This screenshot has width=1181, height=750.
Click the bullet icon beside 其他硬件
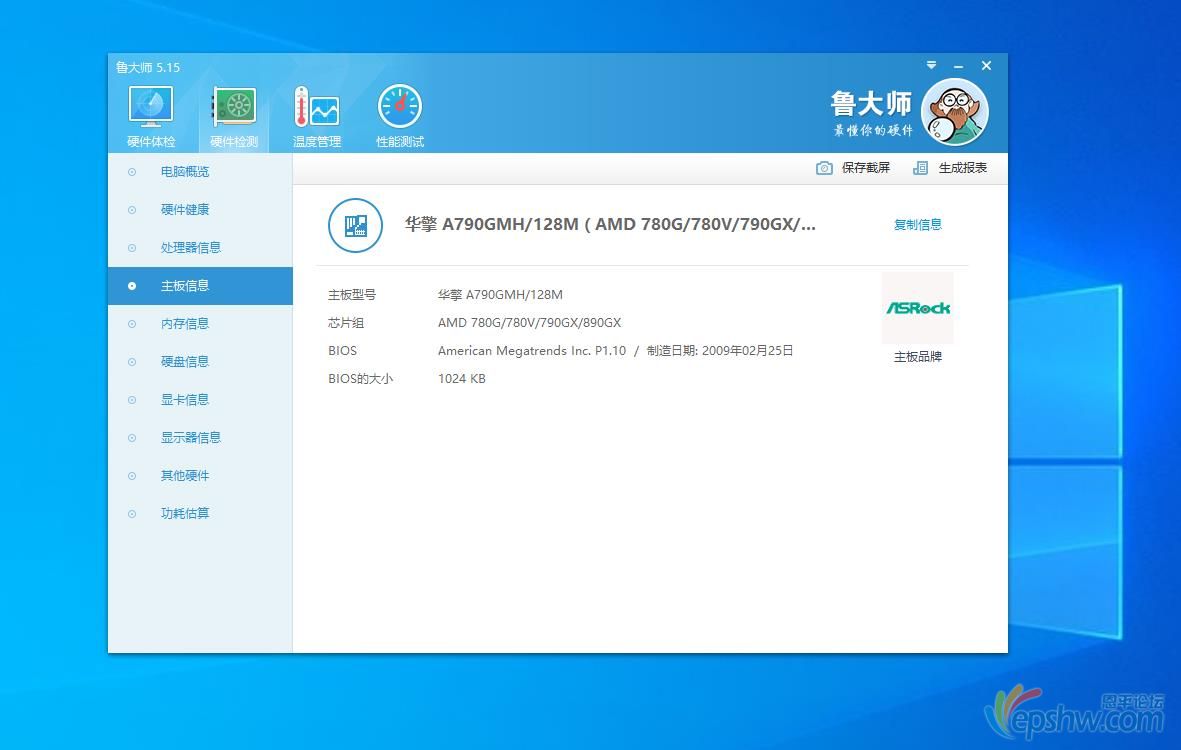click(x=132, y=475)
